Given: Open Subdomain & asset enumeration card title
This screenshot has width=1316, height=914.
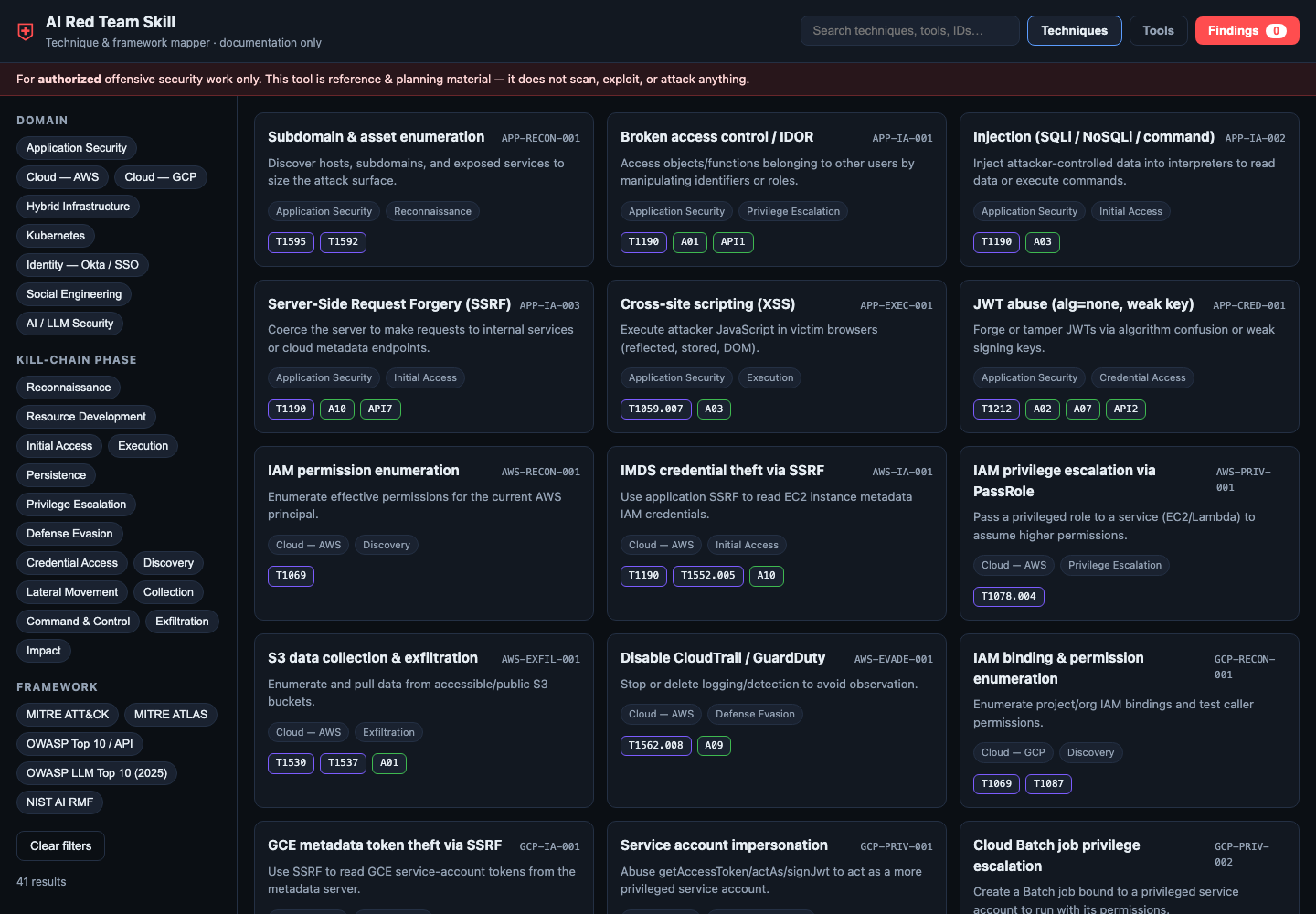Looking at the screenshot, I should (x=376, y=137).
